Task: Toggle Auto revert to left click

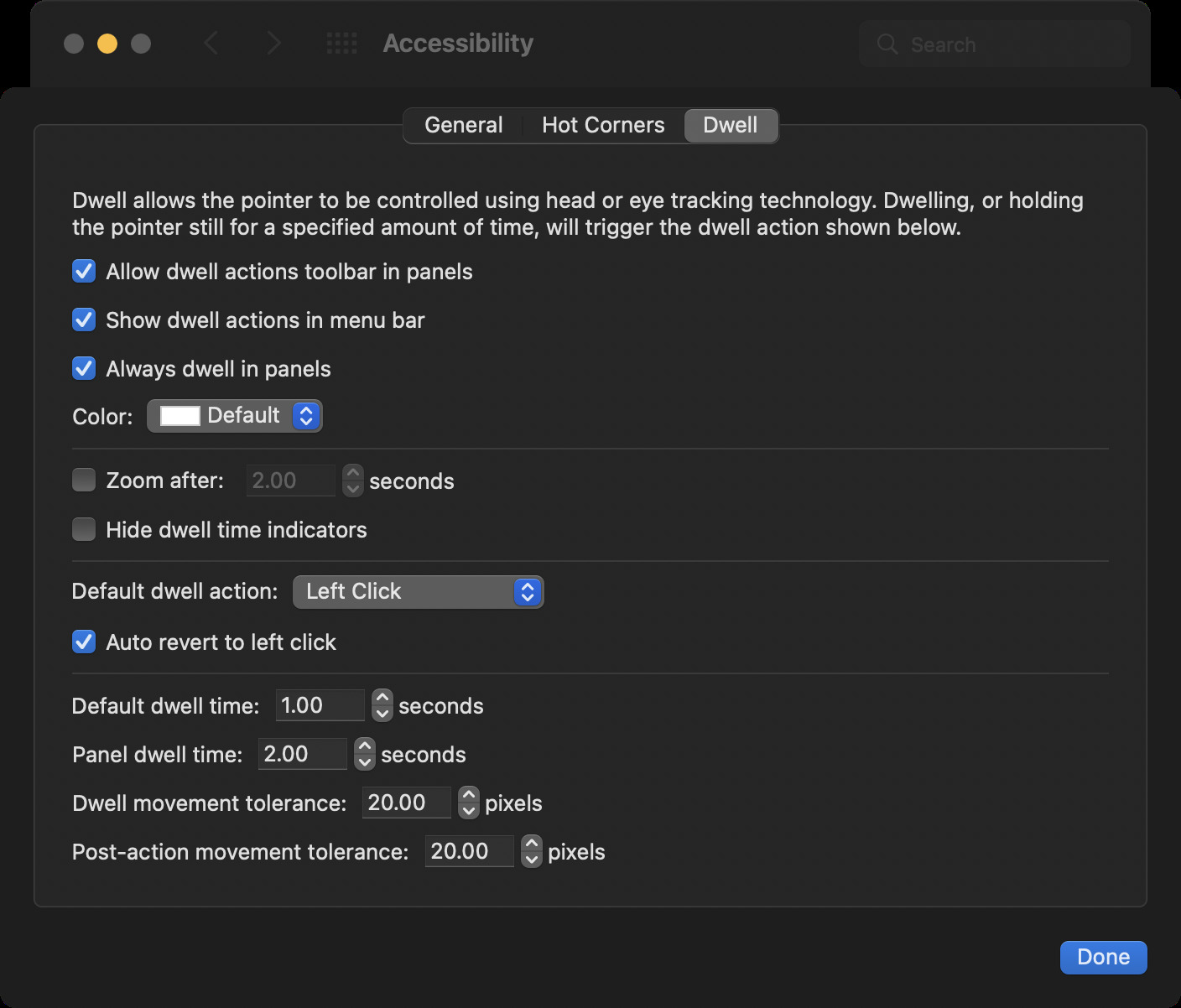Action: pyautogui.click(x=84, y=642)
